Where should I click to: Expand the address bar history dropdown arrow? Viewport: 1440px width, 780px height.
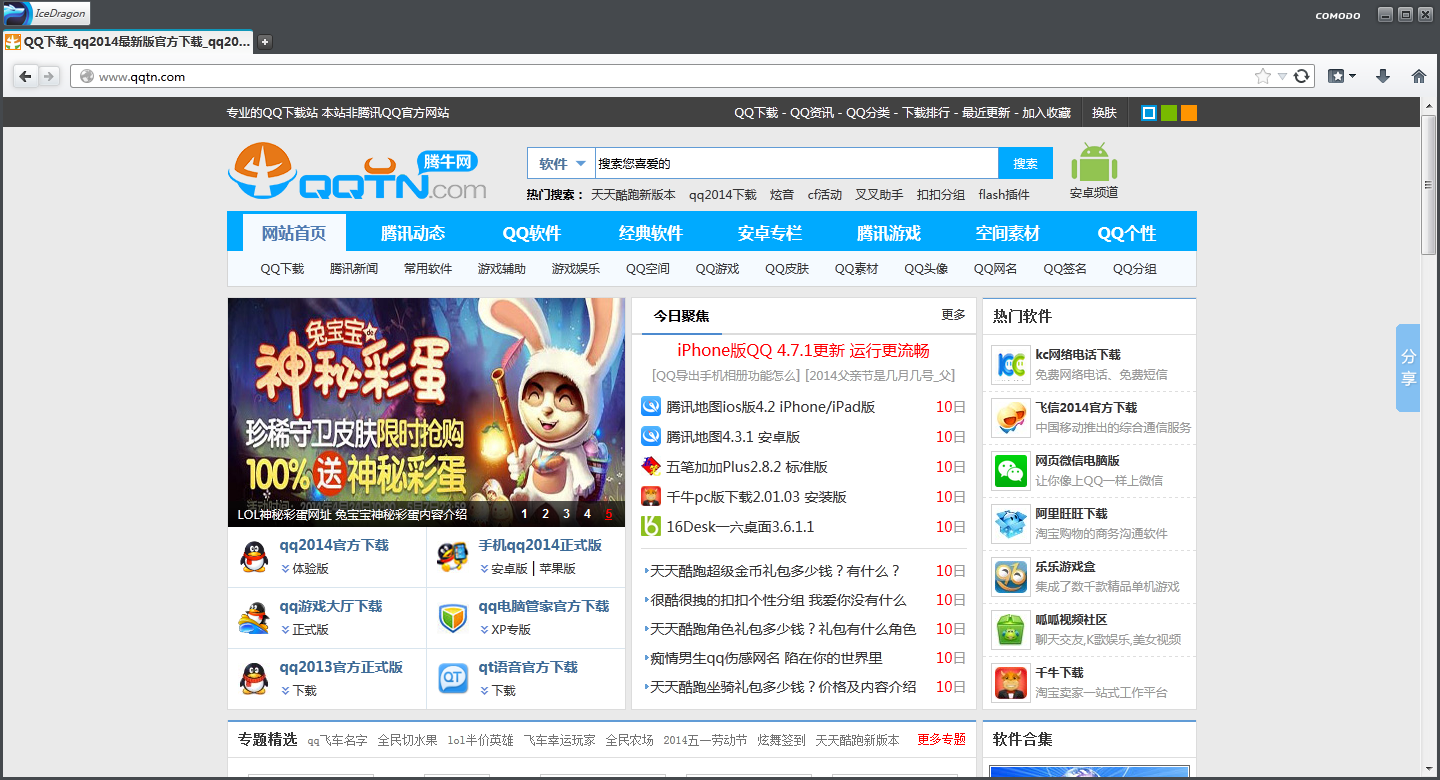pos(1282,76)
